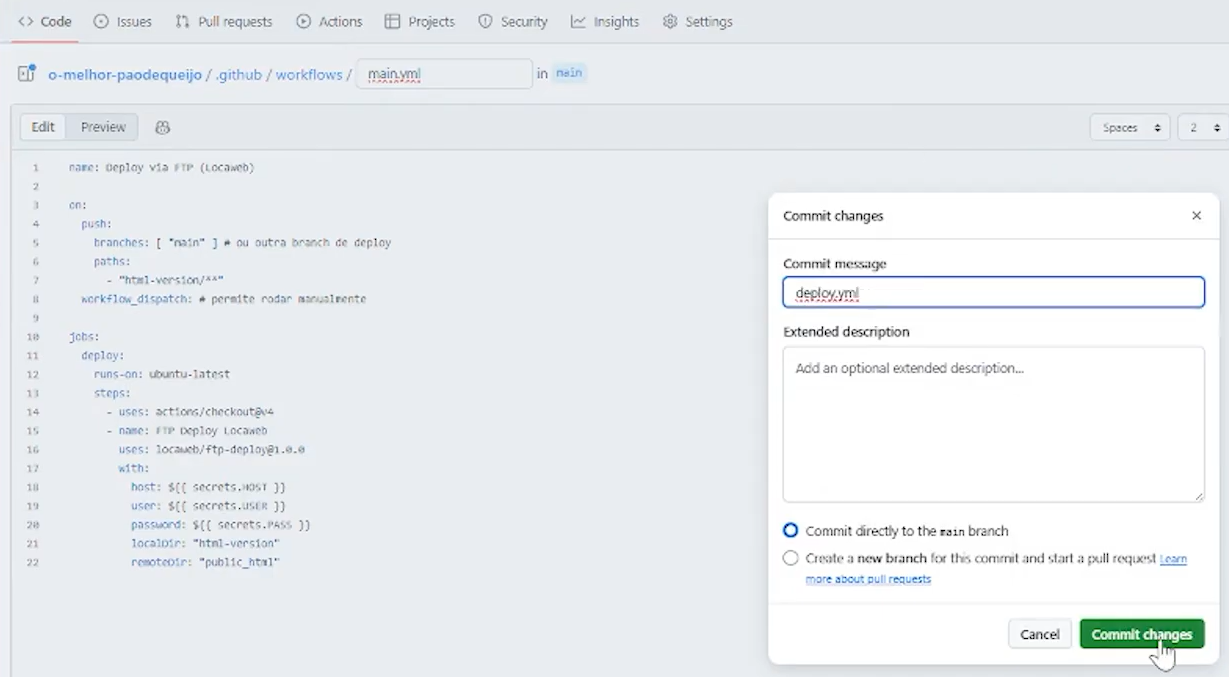Open the Projects tab
This screenshot has width=1229, height=677.
point(420,21)
